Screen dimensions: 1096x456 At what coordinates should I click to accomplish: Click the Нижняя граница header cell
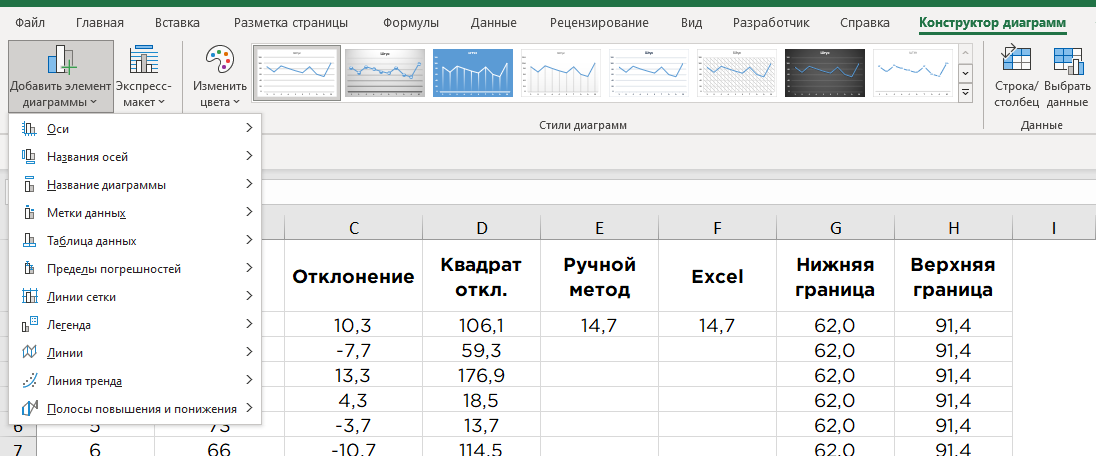click(835, 277)
